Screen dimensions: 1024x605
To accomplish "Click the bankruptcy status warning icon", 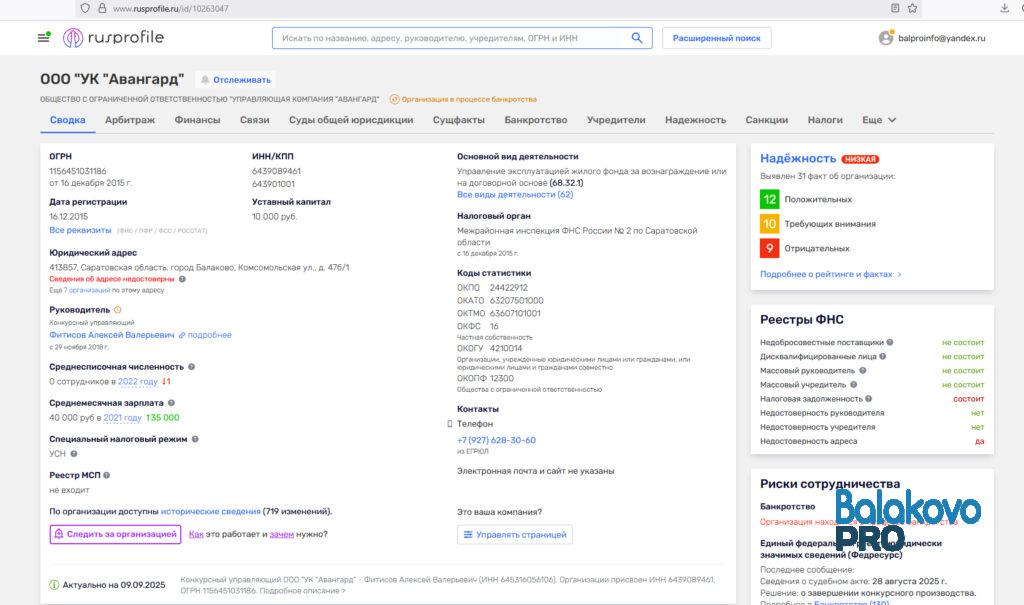I will click(394, 99).
